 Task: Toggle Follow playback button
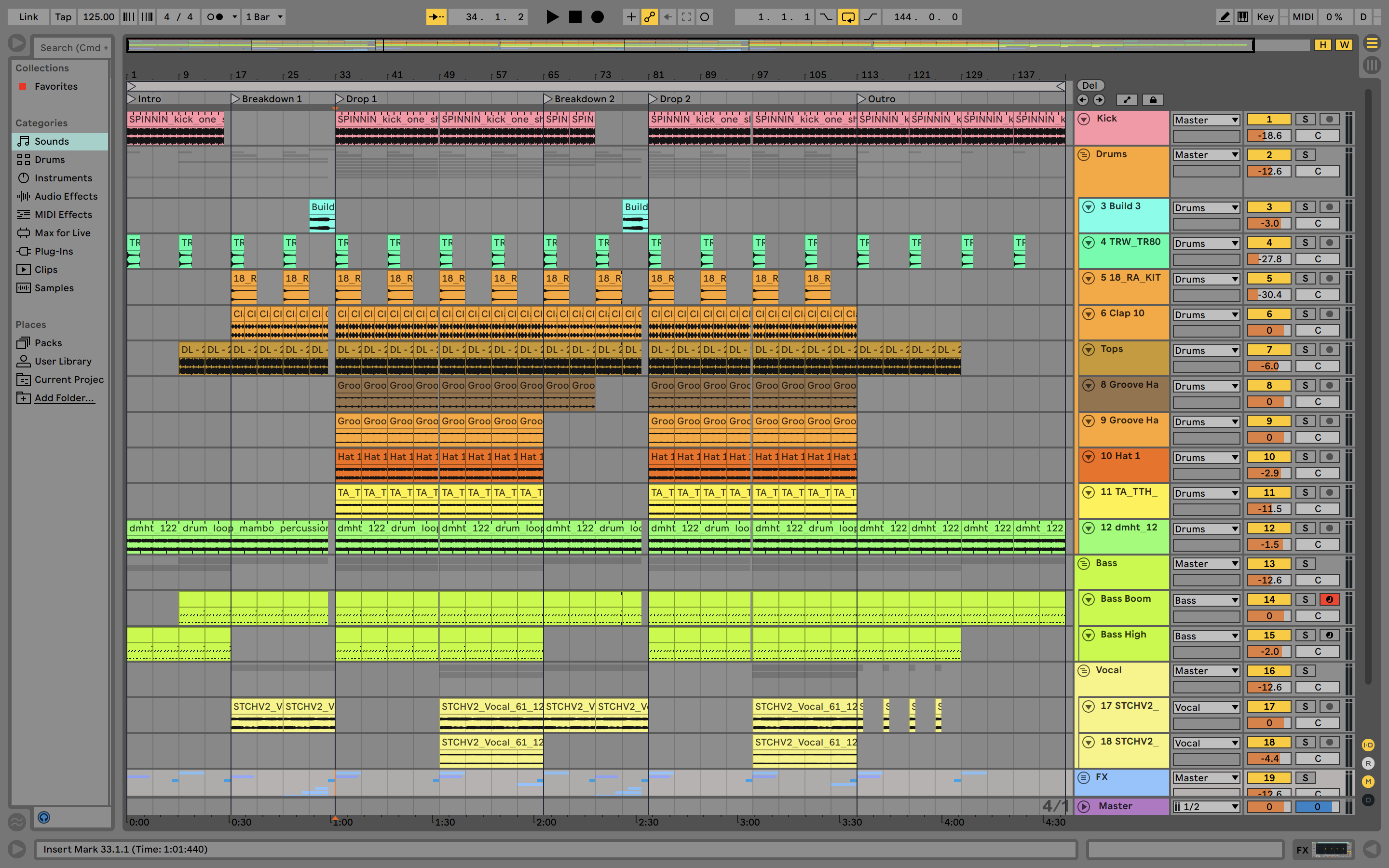click(x=436, y=17)
